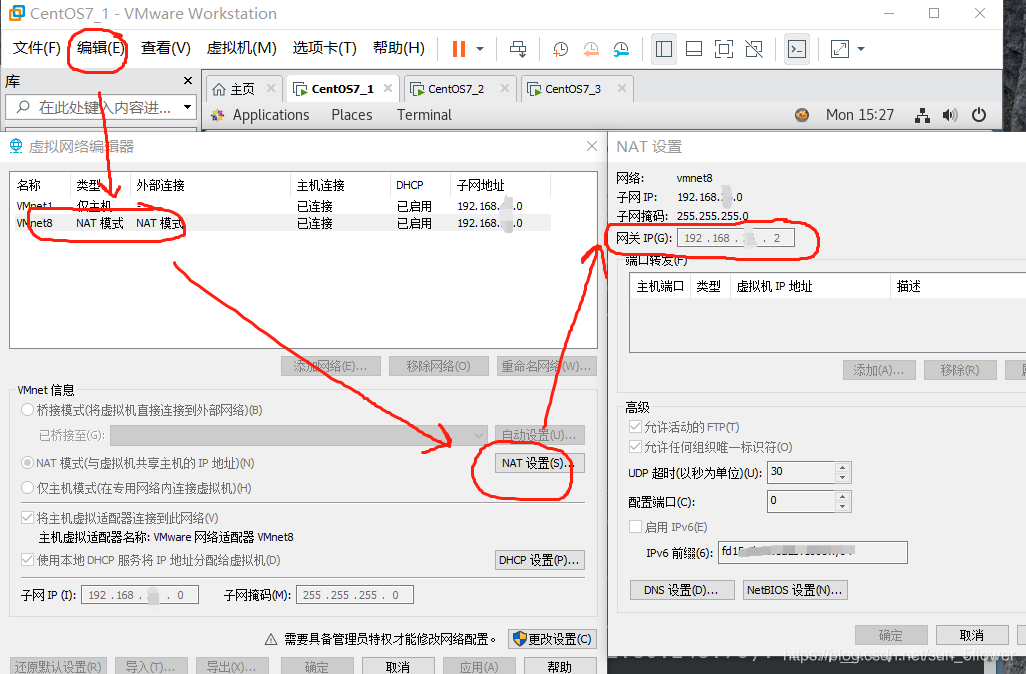This screenshot has height=674, width=1026.
Task: Click the 子网掩码 input field
Action: [x=355, y=595]
